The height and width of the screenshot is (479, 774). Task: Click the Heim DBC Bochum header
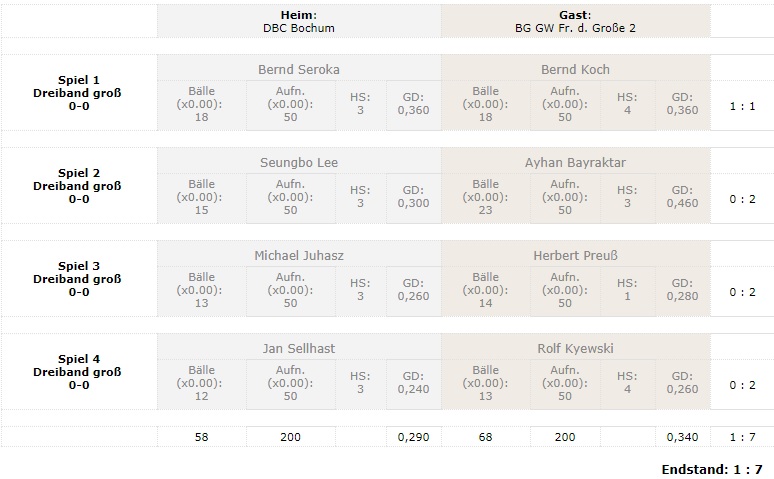[299, 21]
